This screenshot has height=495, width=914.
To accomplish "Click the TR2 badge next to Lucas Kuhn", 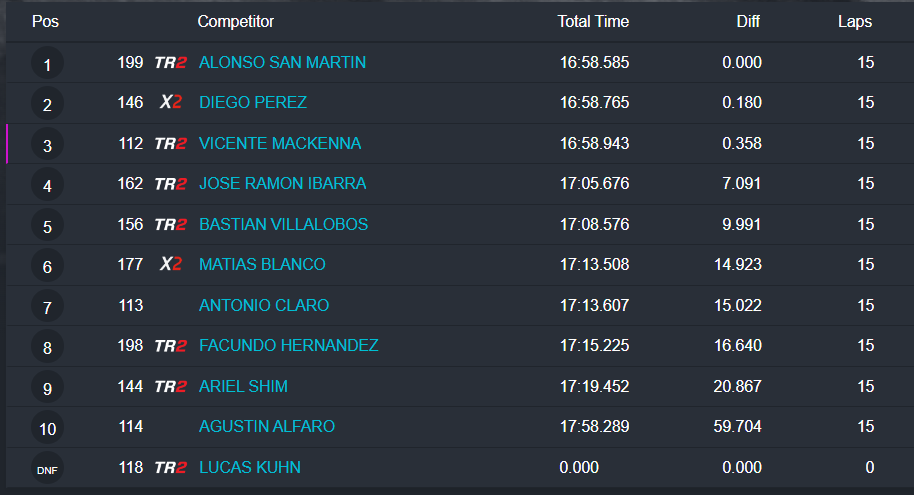I will point(170,468).
